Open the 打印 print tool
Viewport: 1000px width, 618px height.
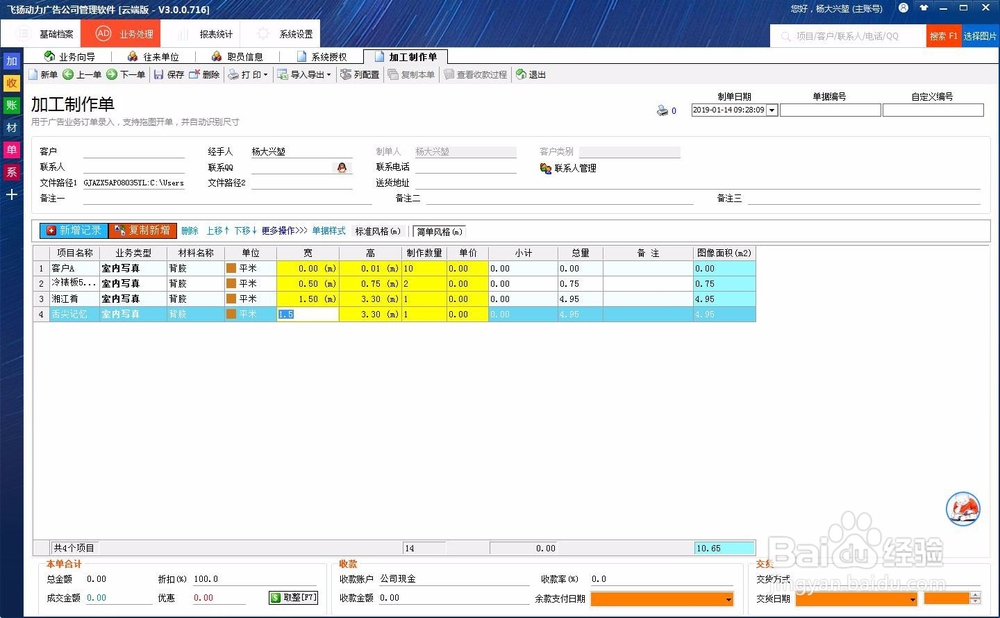(245, 74)
